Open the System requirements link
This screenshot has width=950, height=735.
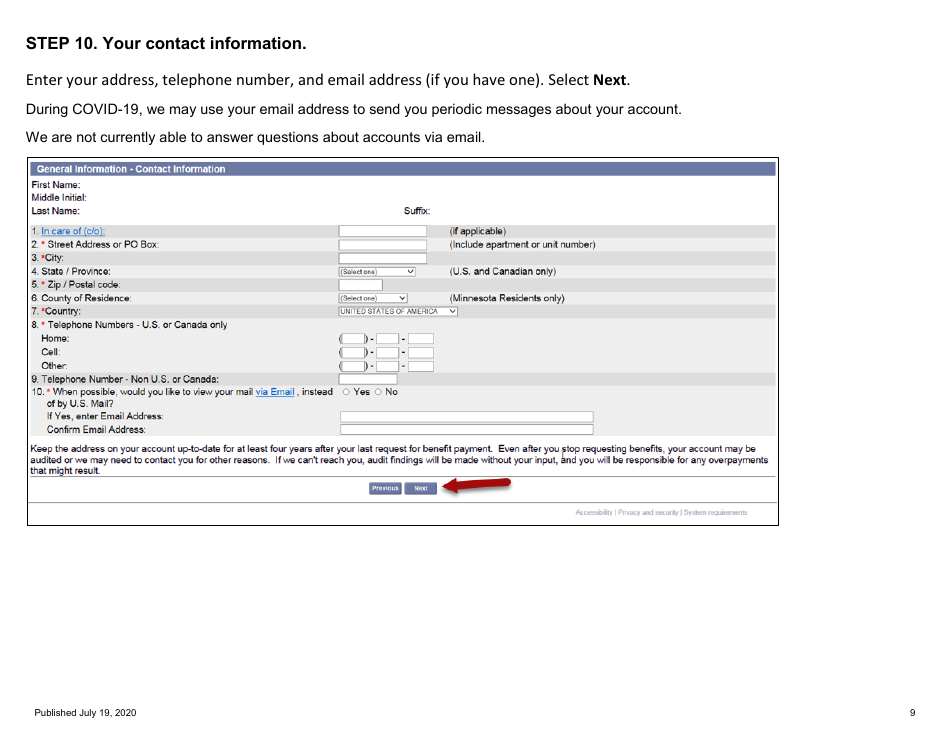pos(718,512)
